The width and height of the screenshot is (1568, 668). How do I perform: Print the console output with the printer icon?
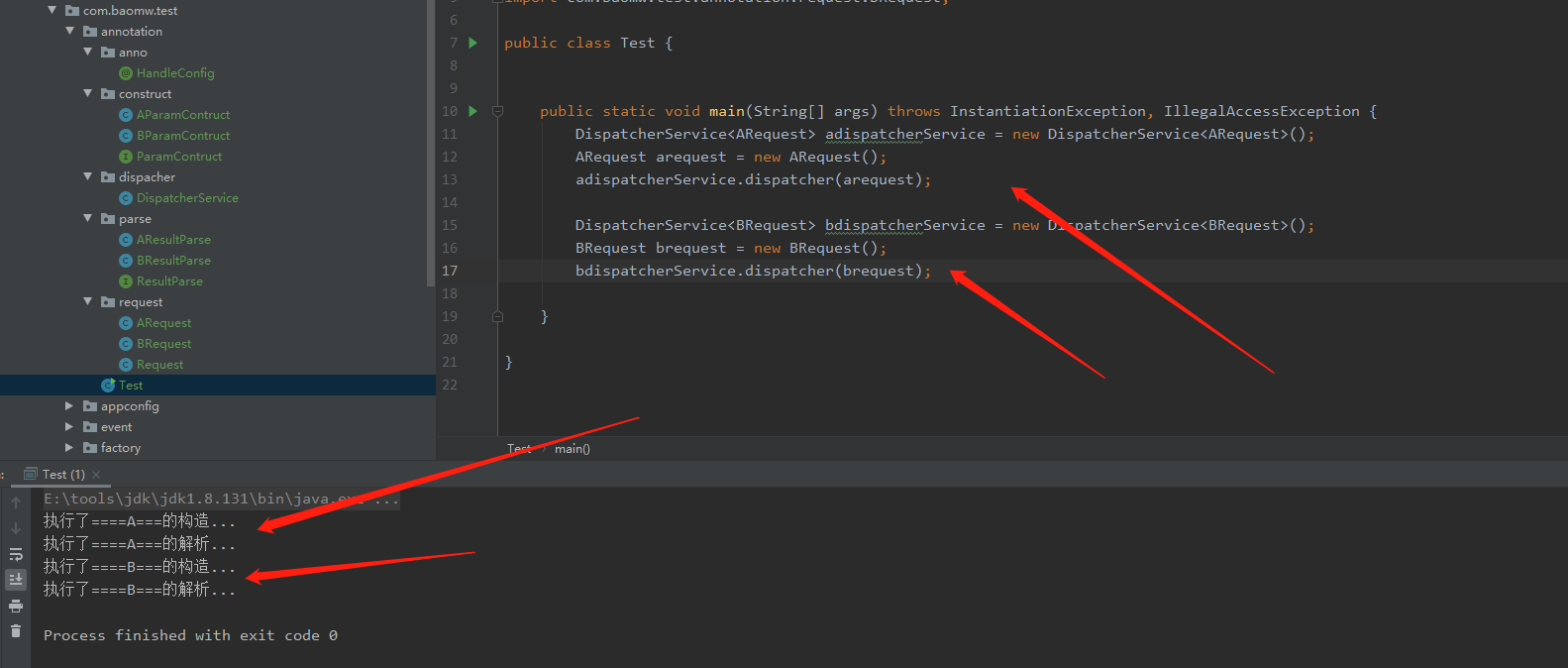16,606
